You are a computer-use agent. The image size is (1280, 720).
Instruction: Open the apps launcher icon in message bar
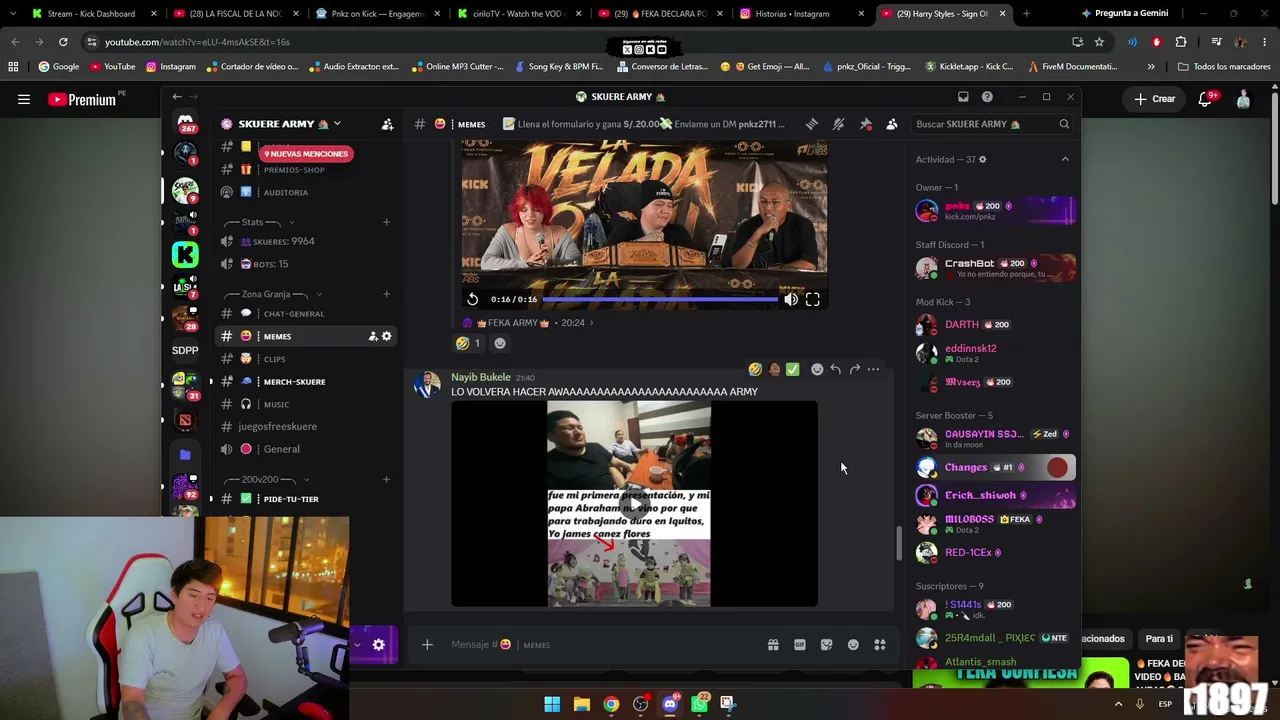[880, 645]
